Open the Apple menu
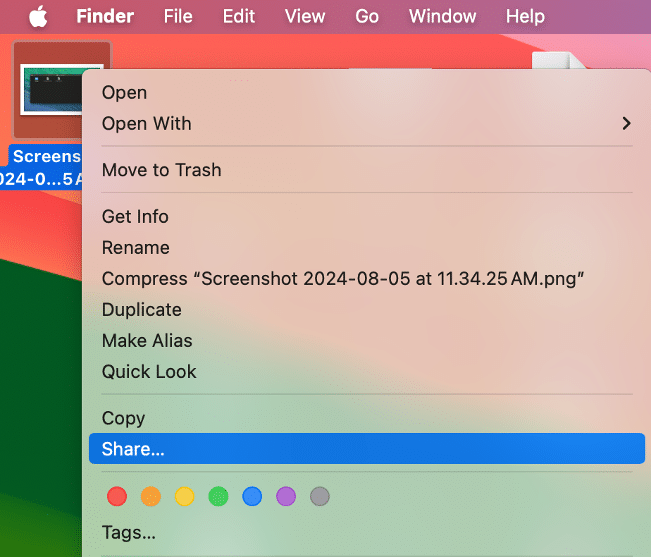This screenshot has width=652, height=558. tap(38, 16)
